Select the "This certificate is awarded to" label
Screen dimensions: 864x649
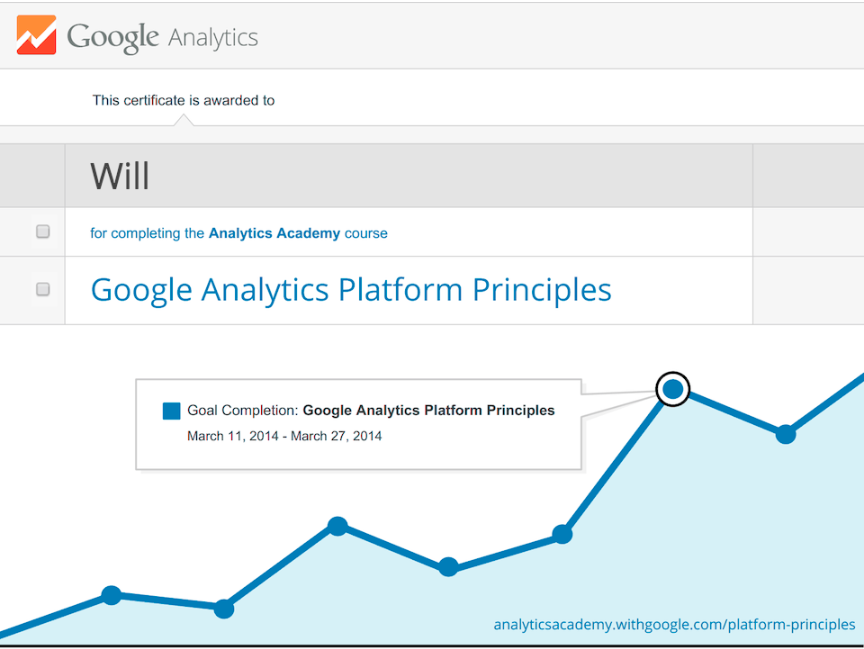[x=183, y=100]
